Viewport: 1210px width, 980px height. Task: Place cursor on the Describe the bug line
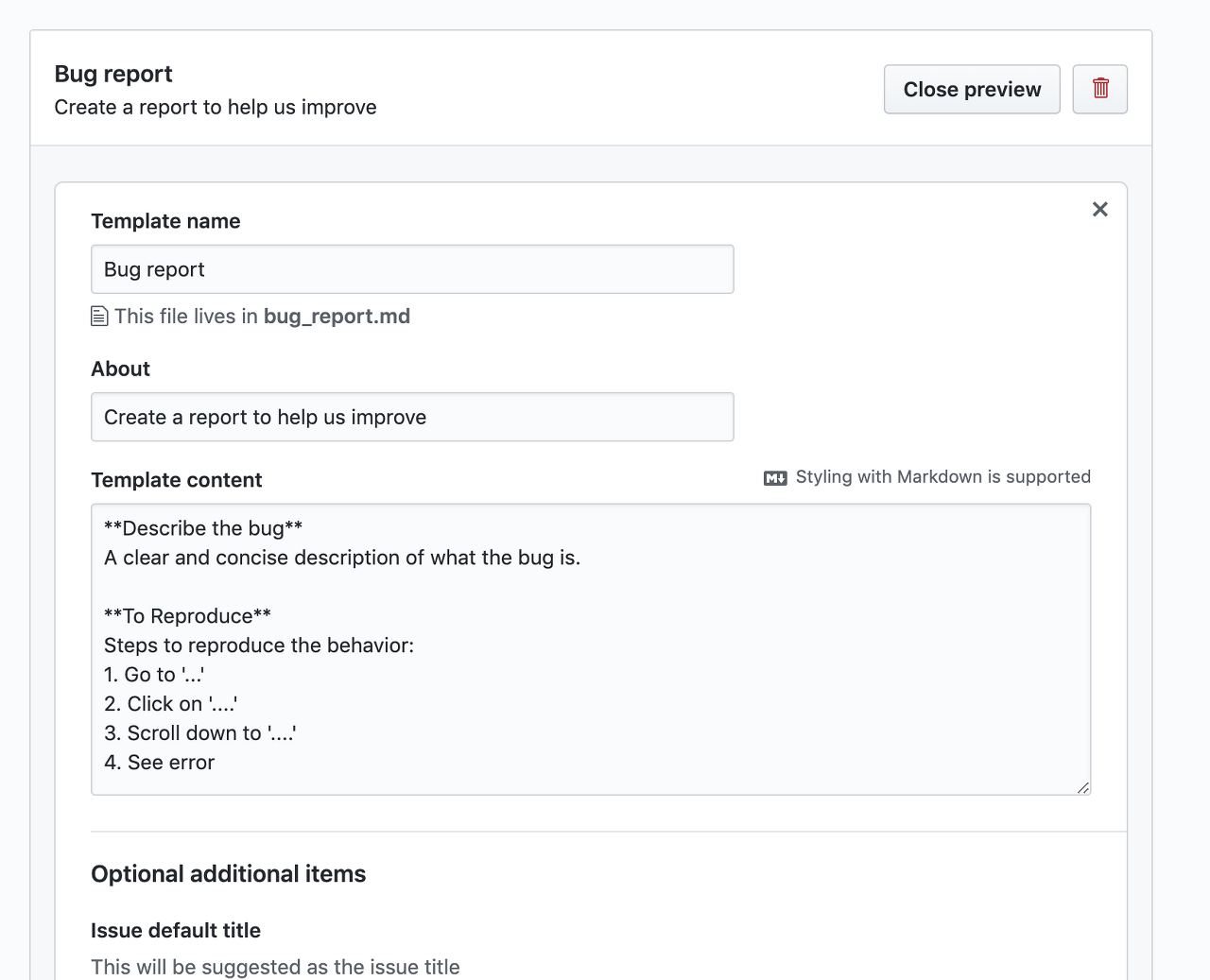point(203,528)
